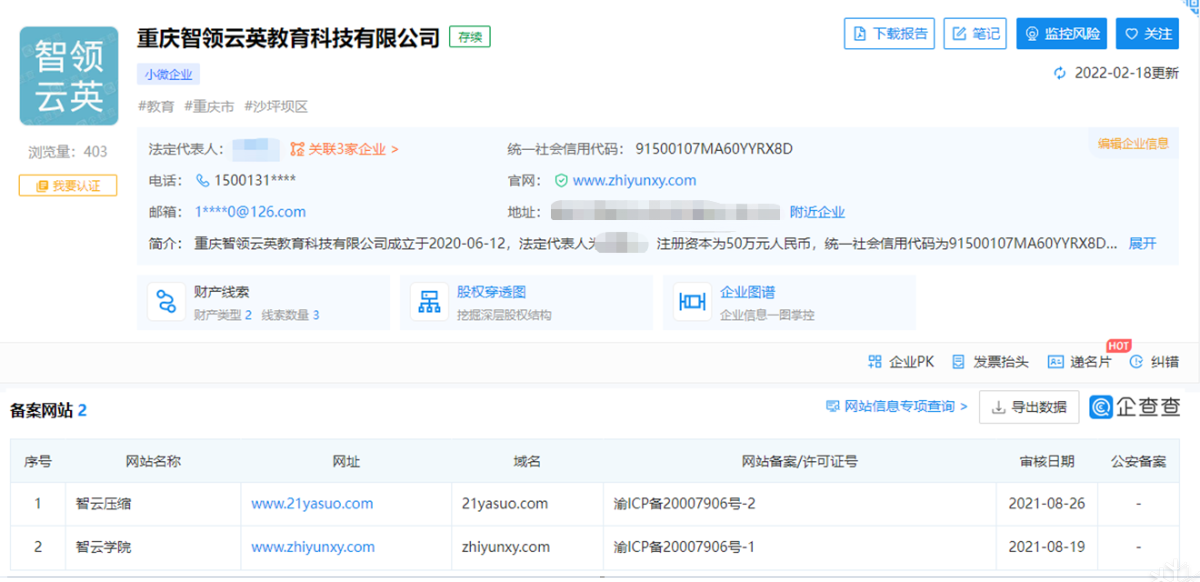Click the 企查查 logo

click(1135, 407)
